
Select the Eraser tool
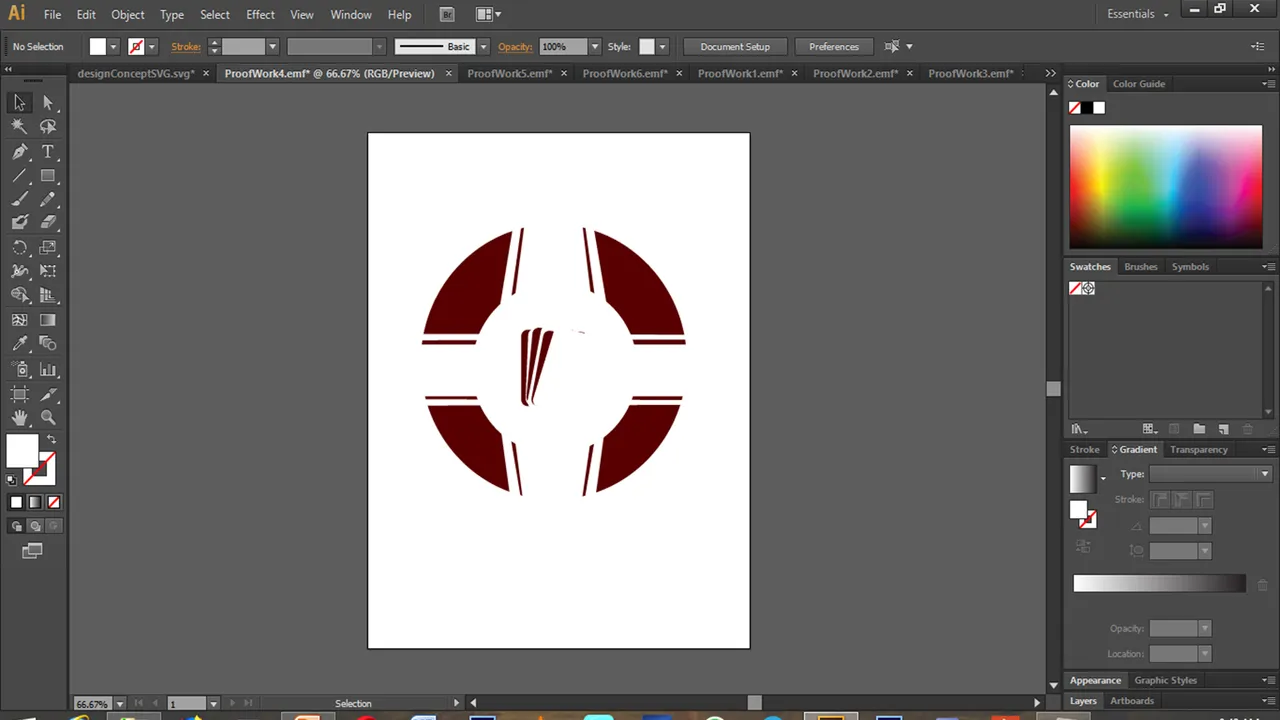[x=47, y=223]
